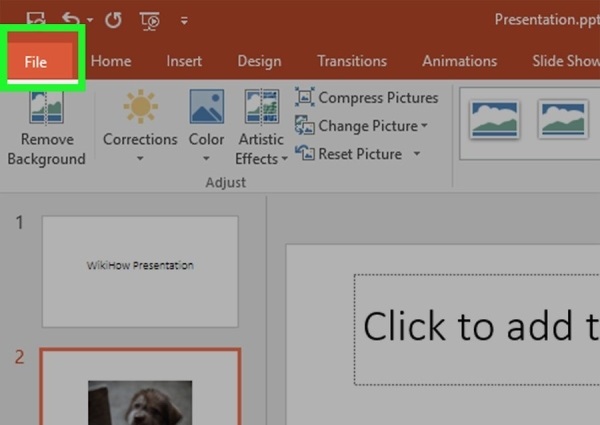The height and width of the screenshot is (425, 600).
Task: Click the Save icon in quick access toolbar
Action: 36,17
